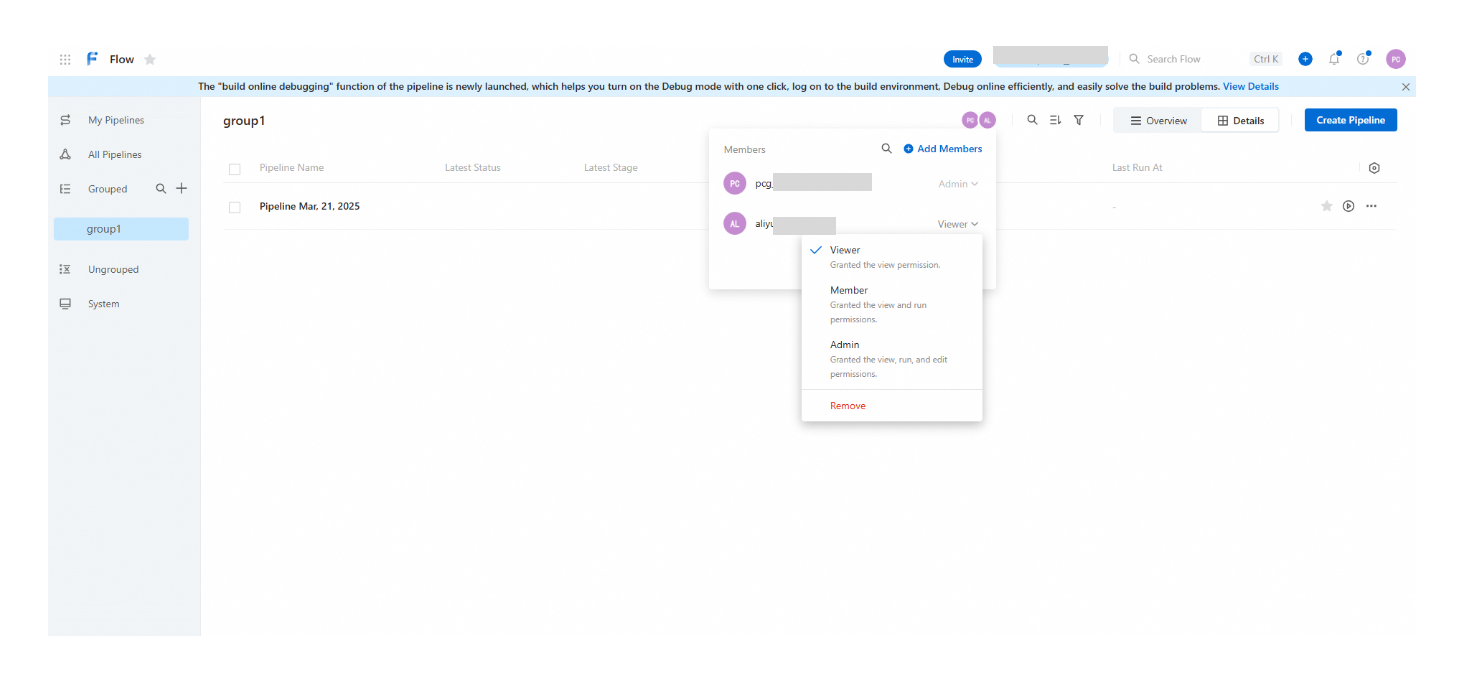The width and height of the screenshot is (1463, 681).
Task: Star the Pipeline Mar. 21, 2025 row
Action: [1327, 206]
